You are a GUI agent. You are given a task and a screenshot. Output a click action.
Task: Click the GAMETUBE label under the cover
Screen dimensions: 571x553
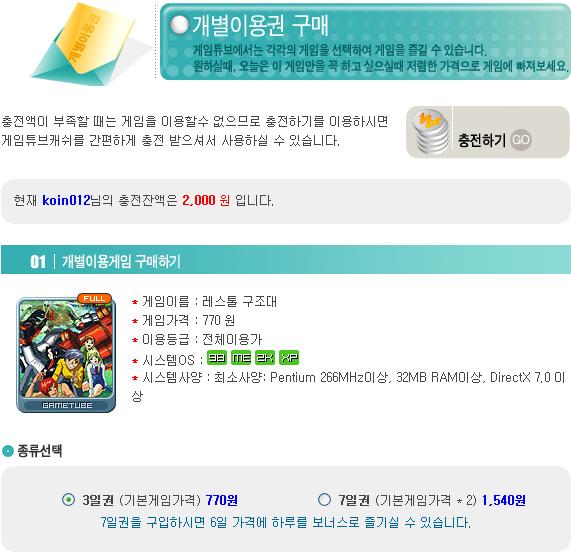[67, 405]
